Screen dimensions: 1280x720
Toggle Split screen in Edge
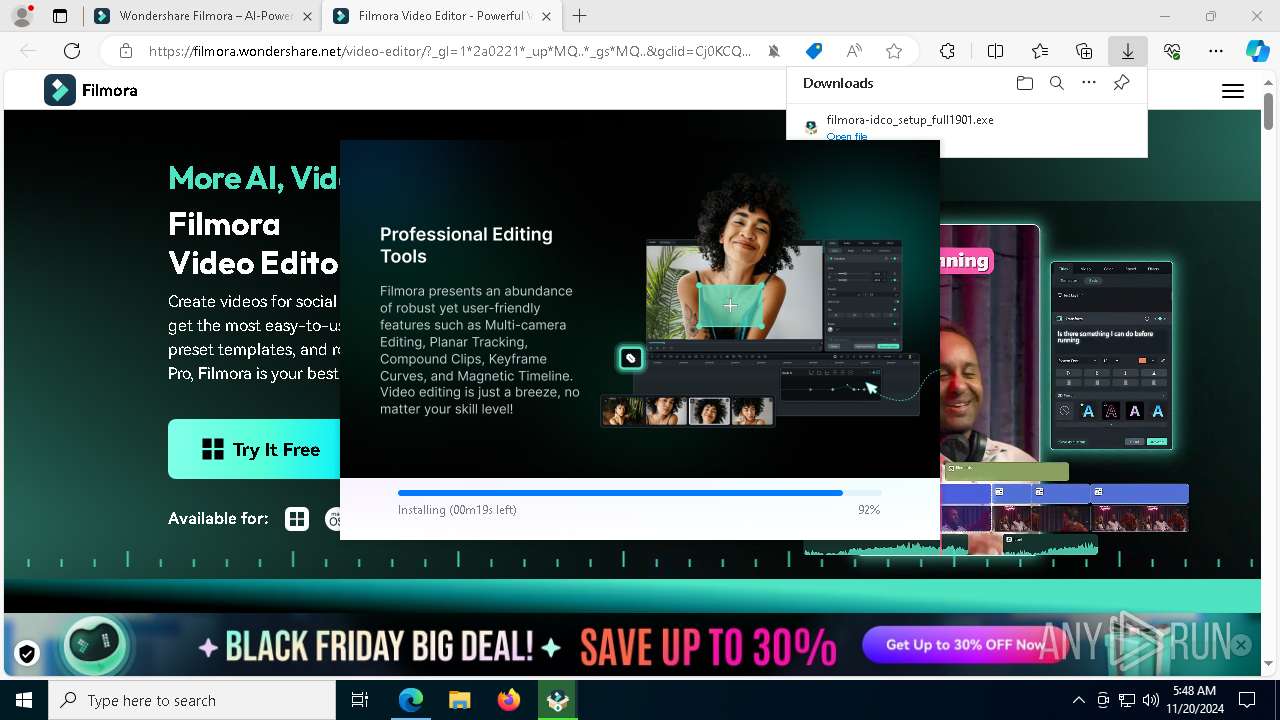tap(996, 51)
